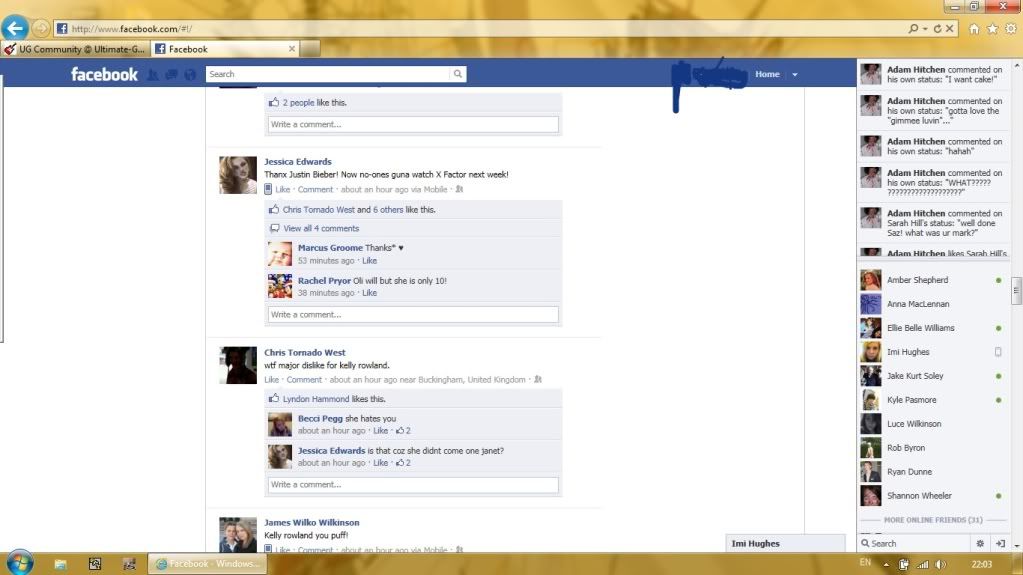The height and width of the screenshot is (575, 1023).
Task: Like Chris Tornado West's post
Action: [271, 380]
